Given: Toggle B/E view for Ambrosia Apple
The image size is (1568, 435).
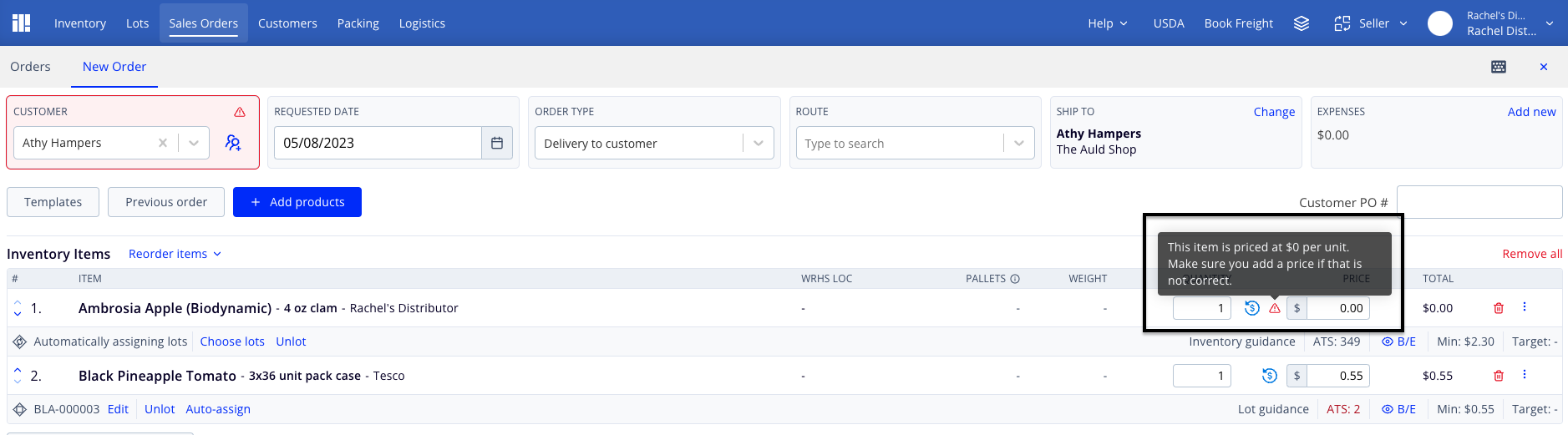Looking at the screenshot, I should 1398,341.
